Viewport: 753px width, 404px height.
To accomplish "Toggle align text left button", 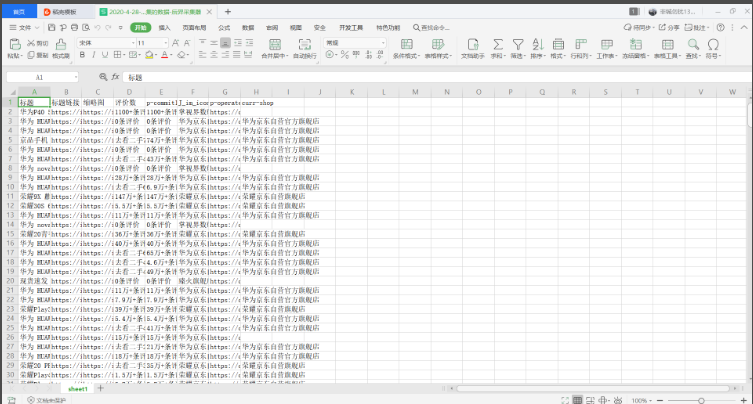I will 203,55.
